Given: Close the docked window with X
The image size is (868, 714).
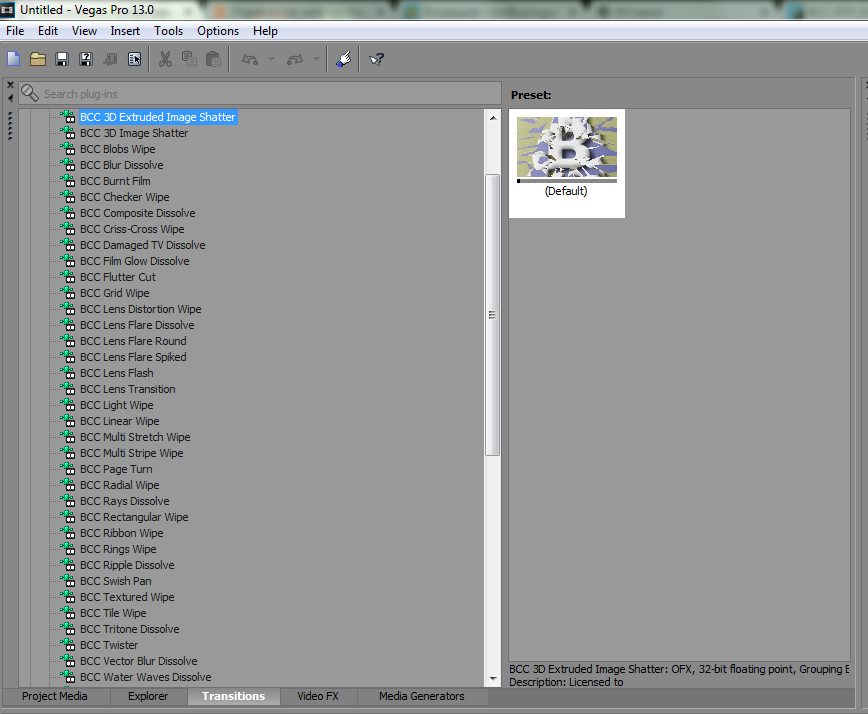Looking at the screenshot, I should 10,85.
